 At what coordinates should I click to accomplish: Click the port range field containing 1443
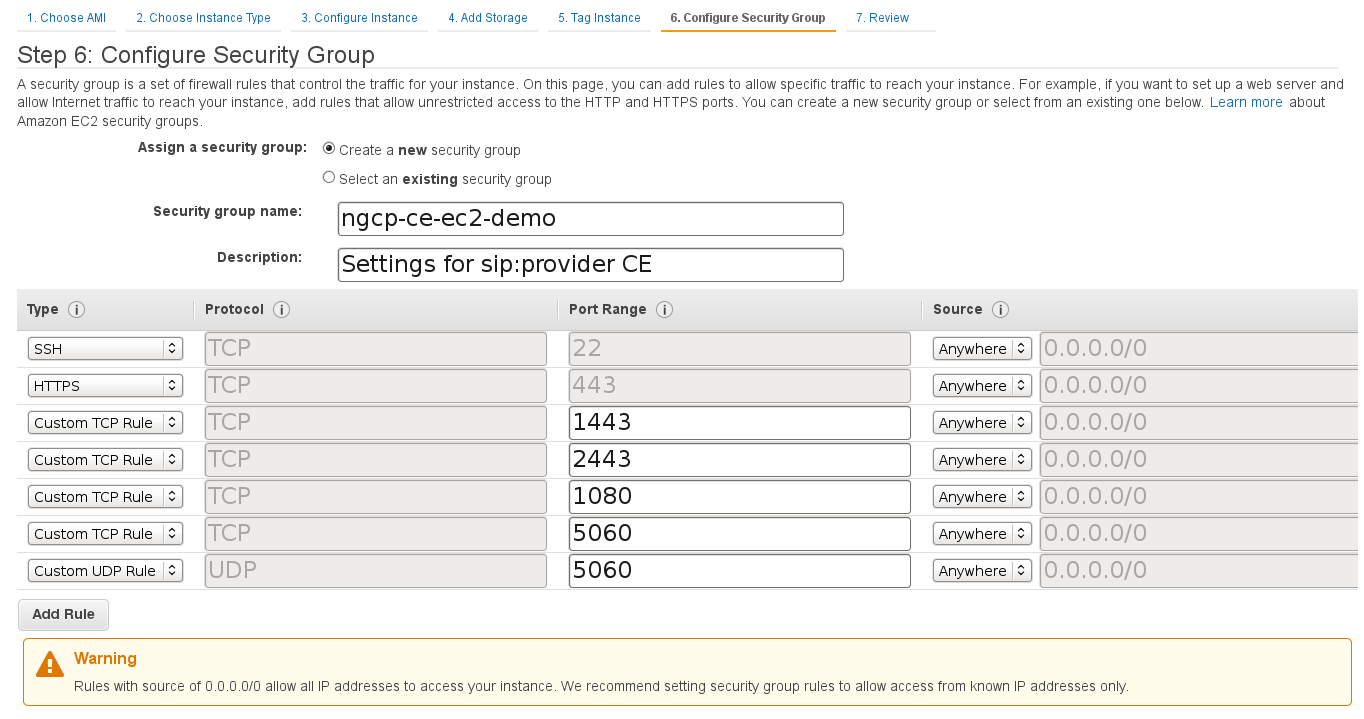click(x=740, y=423)
